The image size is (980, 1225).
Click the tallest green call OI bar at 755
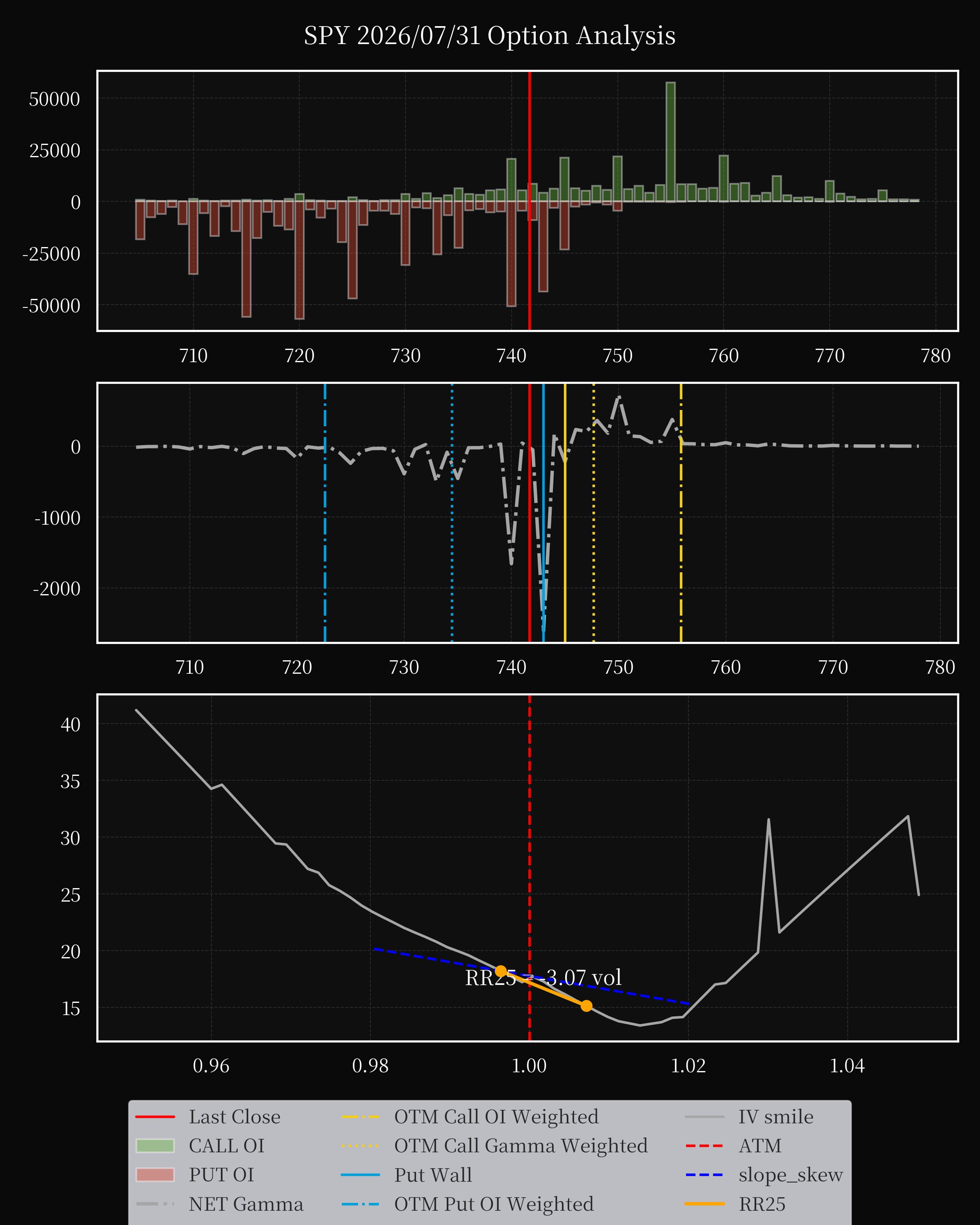[x=670, y=142]
